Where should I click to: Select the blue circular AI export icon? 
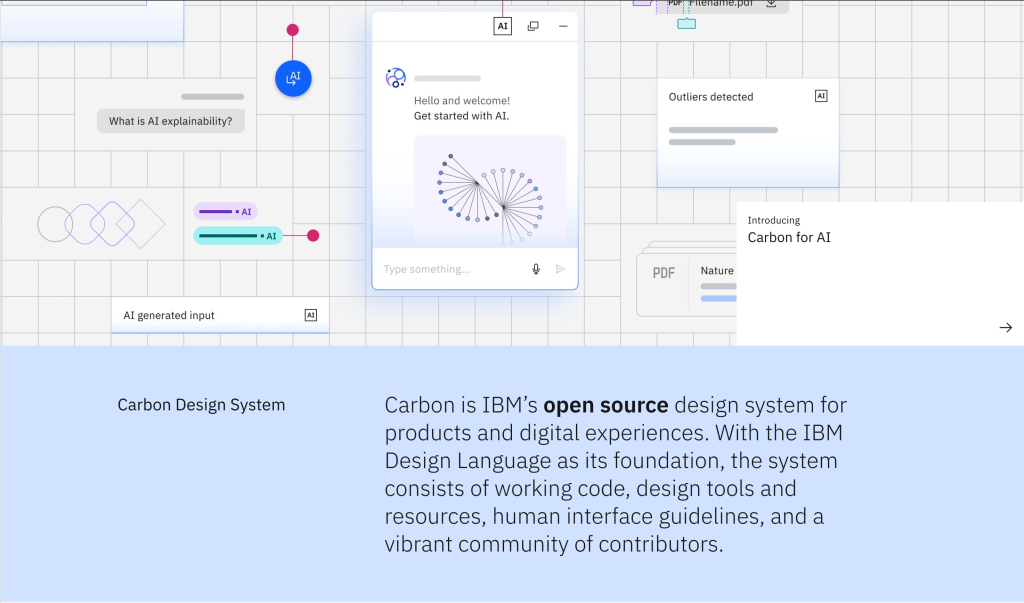click(292, 78)
